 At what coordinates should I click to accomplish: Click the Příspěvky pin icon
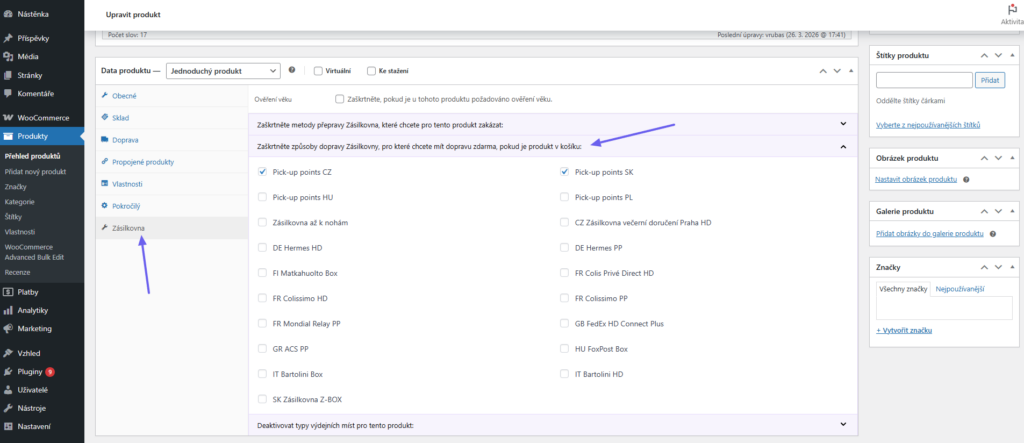[x=8, y=39]
